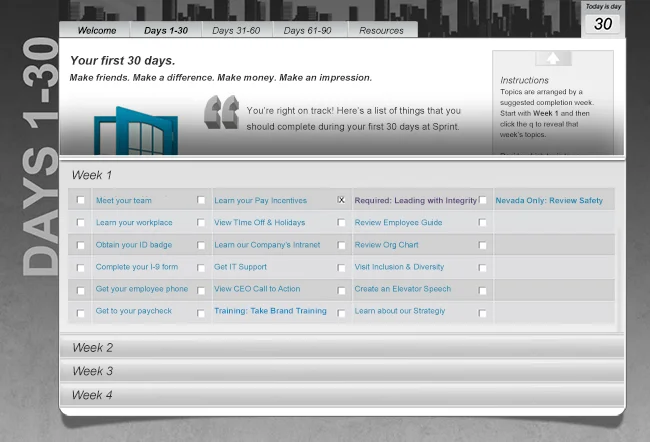650x442 pixels.
Task: Check the Complete your I-9 form box
Action: coord(80,267)
